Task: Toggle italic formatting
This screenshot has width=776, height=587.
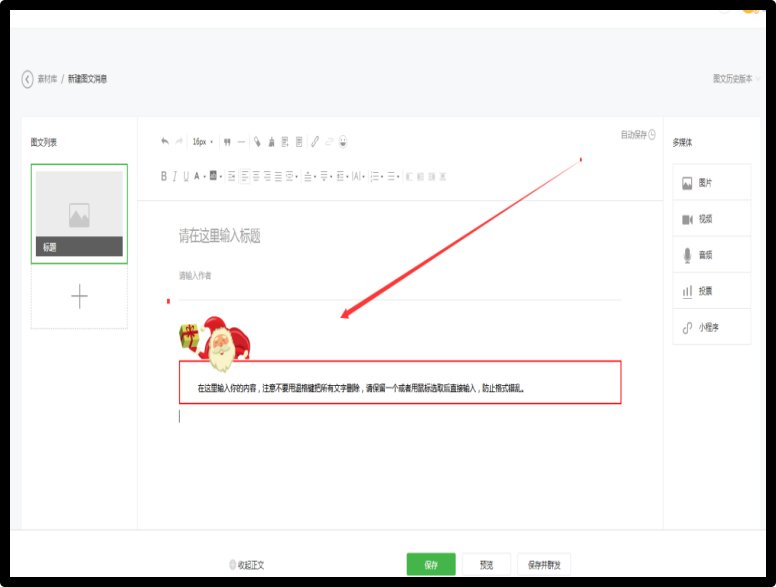Action: [x=175, y=176]
